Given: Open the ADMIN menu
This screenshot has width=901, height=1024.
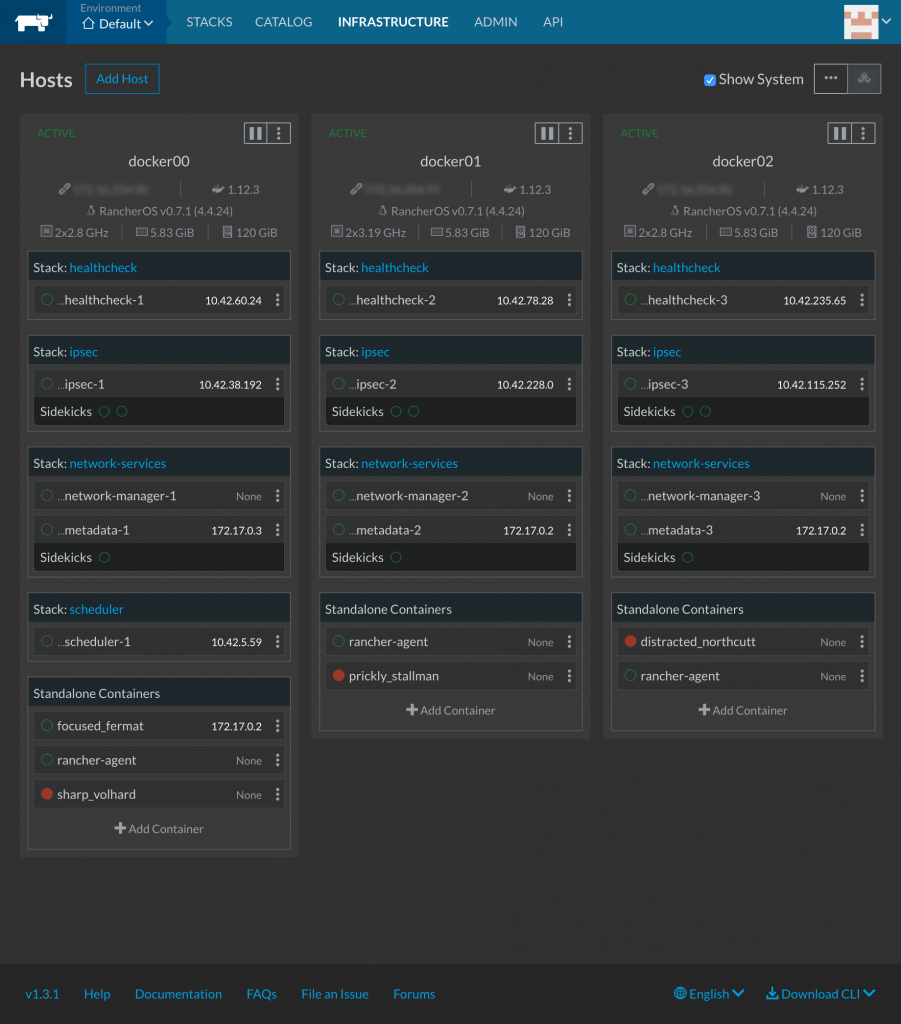Looking at the screenshot, I should (x=496, y=22).
